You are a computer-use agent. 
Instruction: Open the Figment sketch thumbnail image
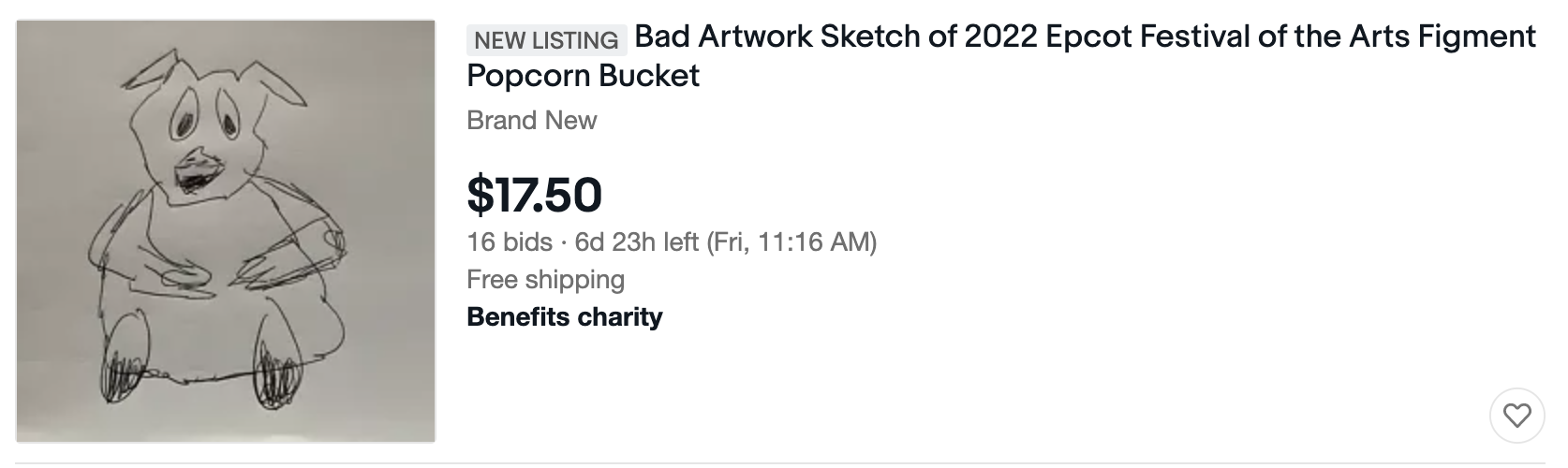(x=226, y=231)
